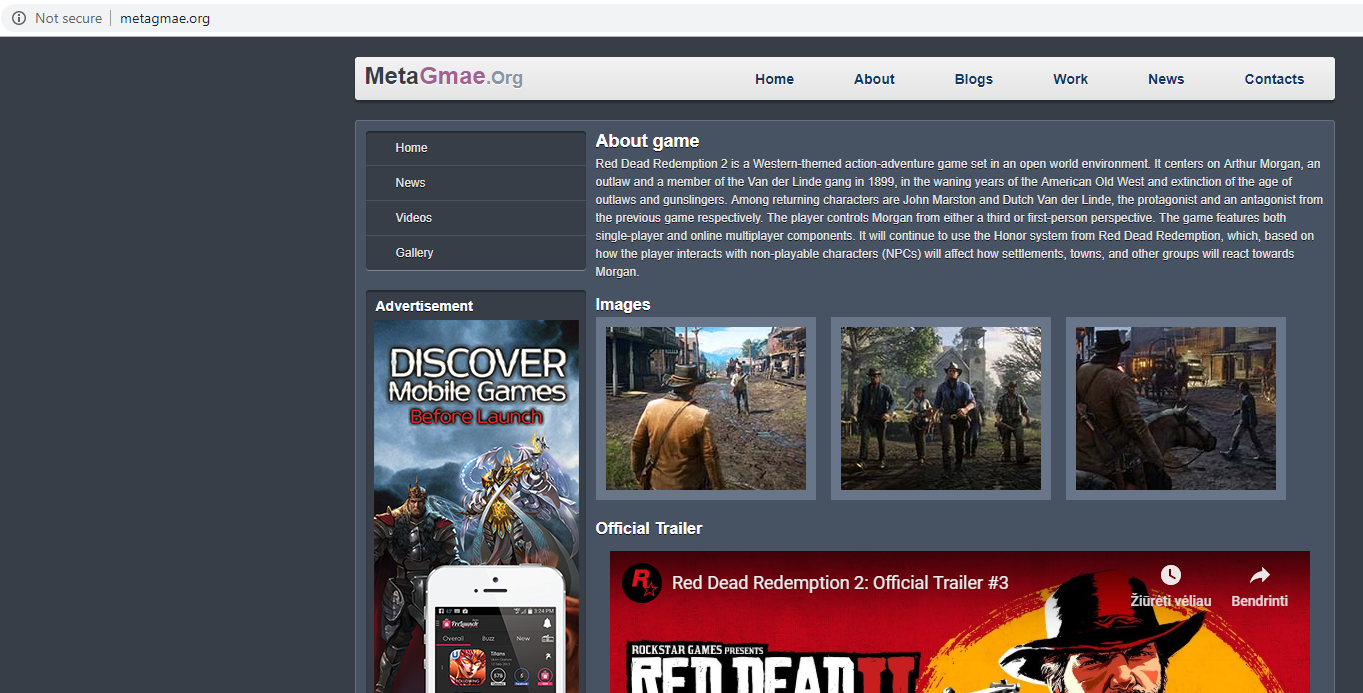Click the Images section heading
The width and height of the screenshot is (1363, 693).
click(x=623, y=304)
